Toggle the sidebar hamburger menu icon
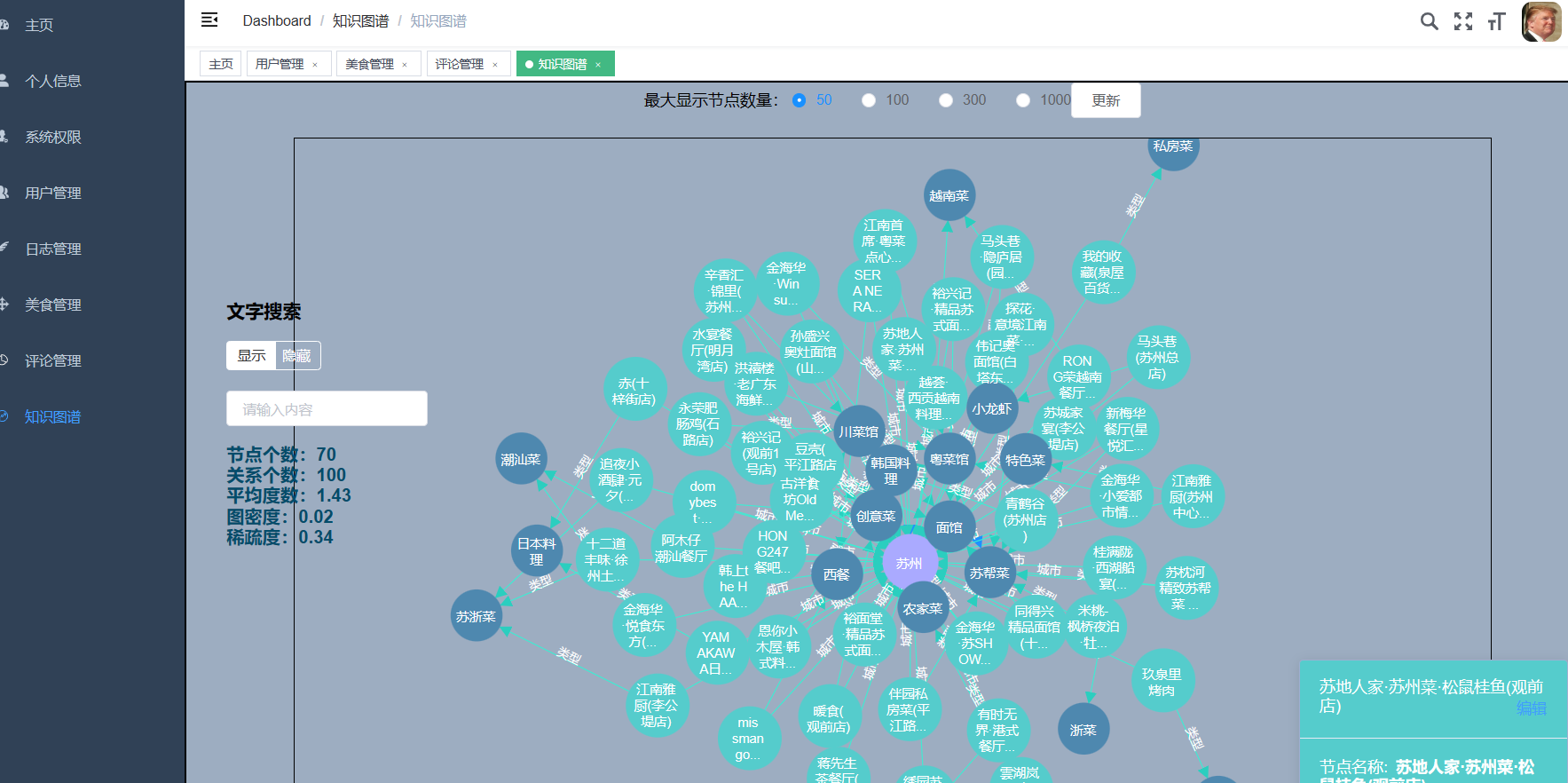 (x=209, y=20)
